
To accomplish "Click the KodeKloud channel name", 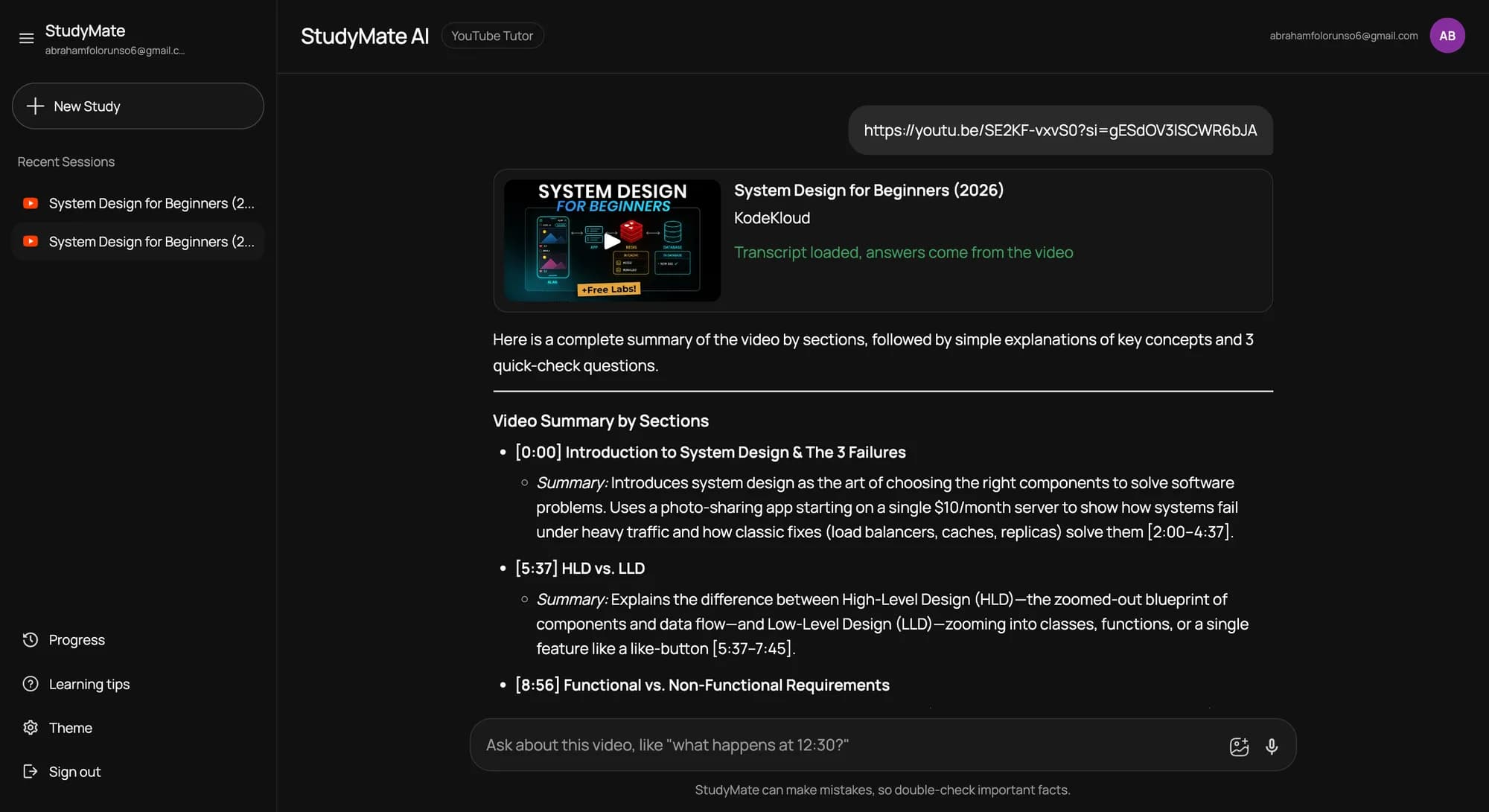I will (x=772, y=218).
